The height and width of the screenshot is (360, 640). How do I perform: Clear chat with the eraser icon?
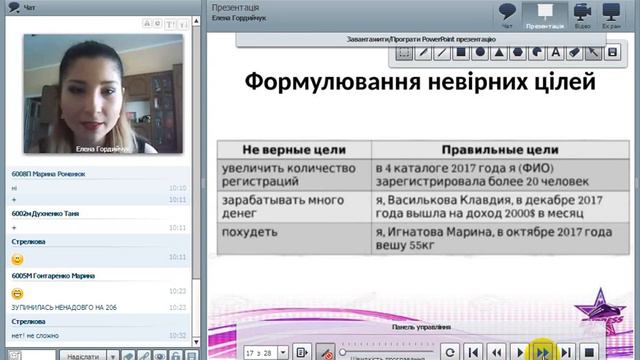128,356
